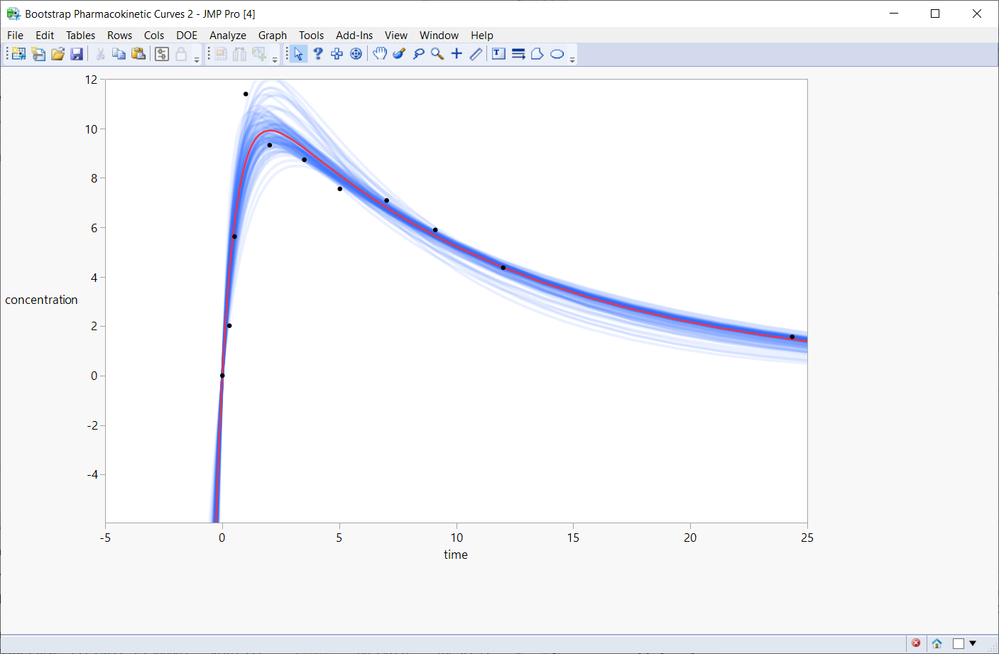This screenshot has height=654, width=999.
Task: Expand the file toolbar overflow chevron
Action: [197, 59]
